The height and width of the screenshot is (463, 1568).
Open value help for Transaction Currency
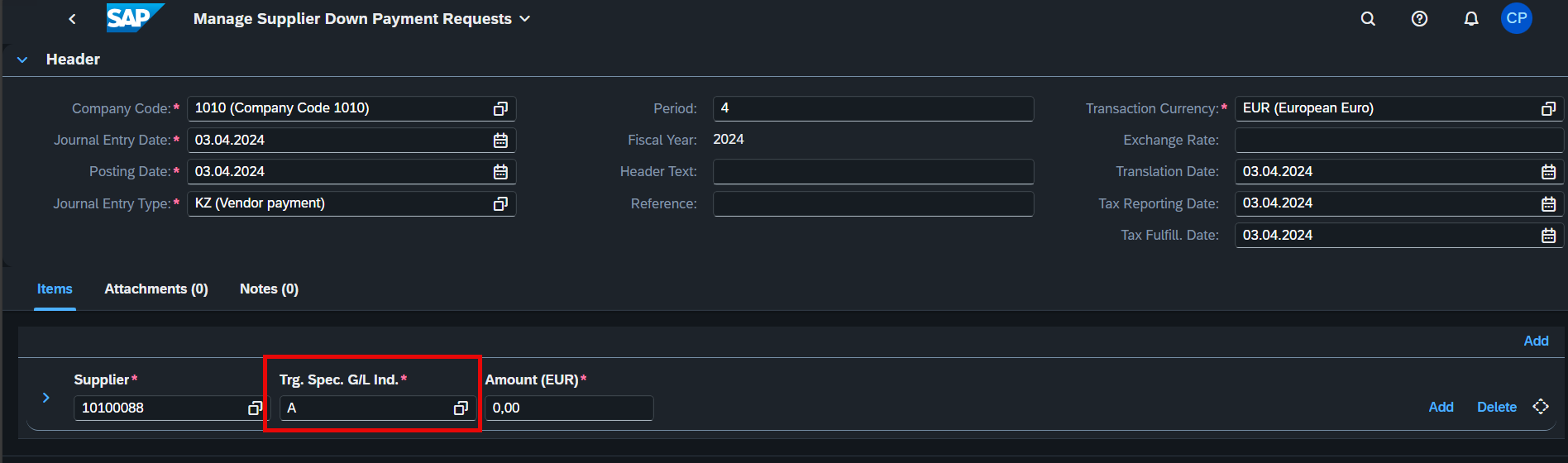click(x=1548, y=108)
